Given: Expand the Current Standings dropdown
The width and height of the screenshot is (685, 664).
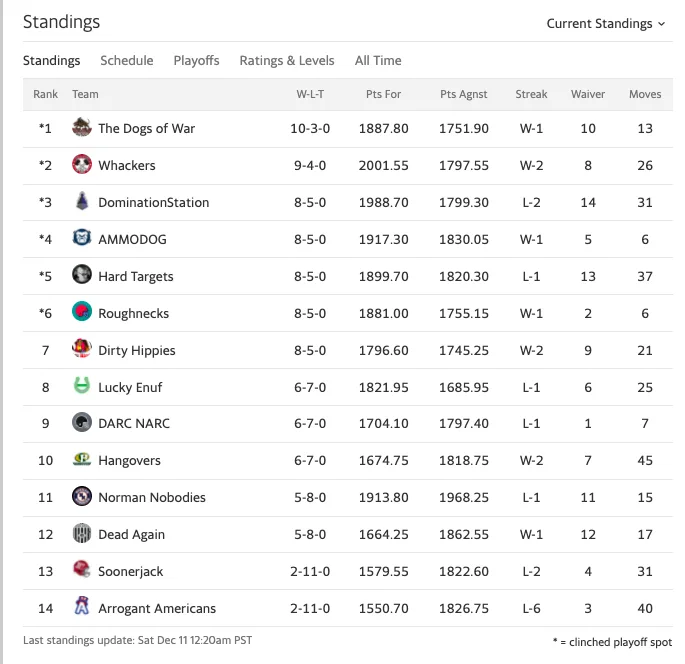Looking at the screenshot, I should tap(606, 24).
